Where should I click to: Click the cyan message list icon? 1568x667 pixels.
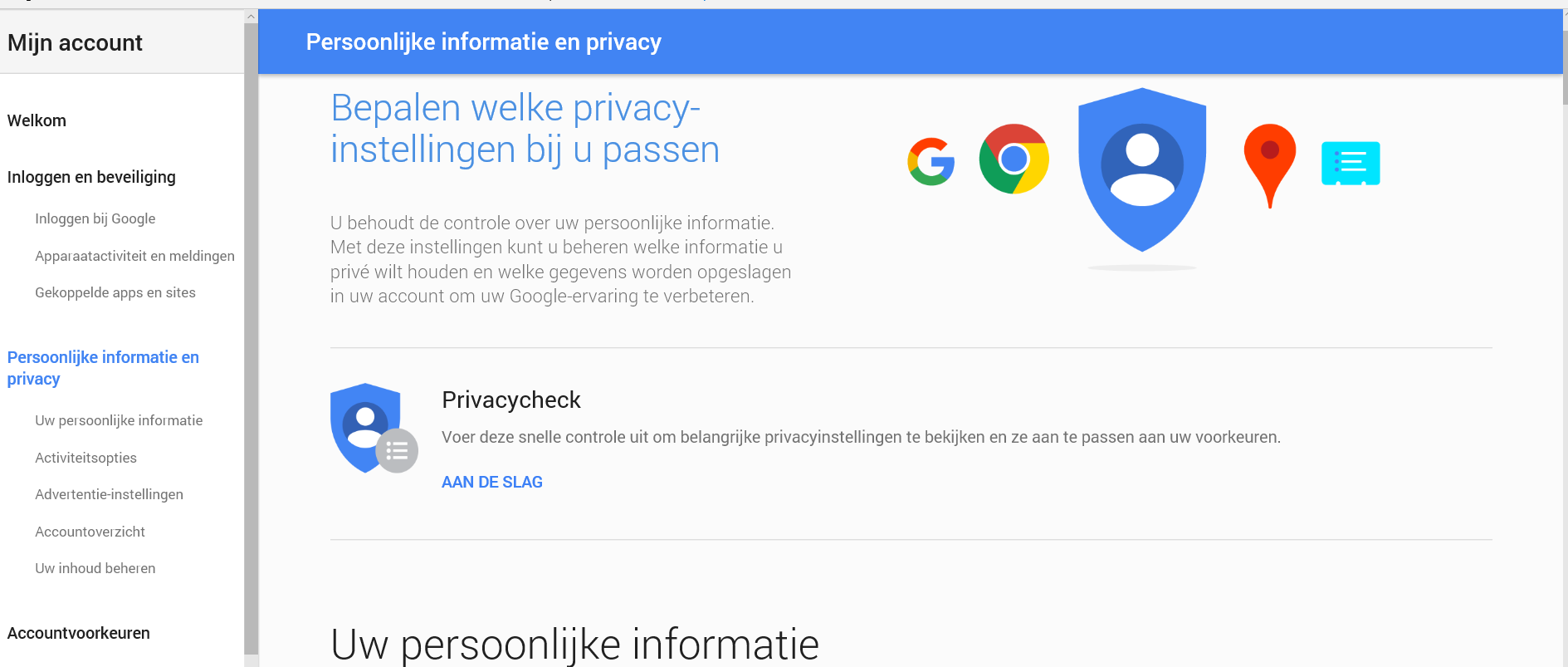(x=1351, y=163)
